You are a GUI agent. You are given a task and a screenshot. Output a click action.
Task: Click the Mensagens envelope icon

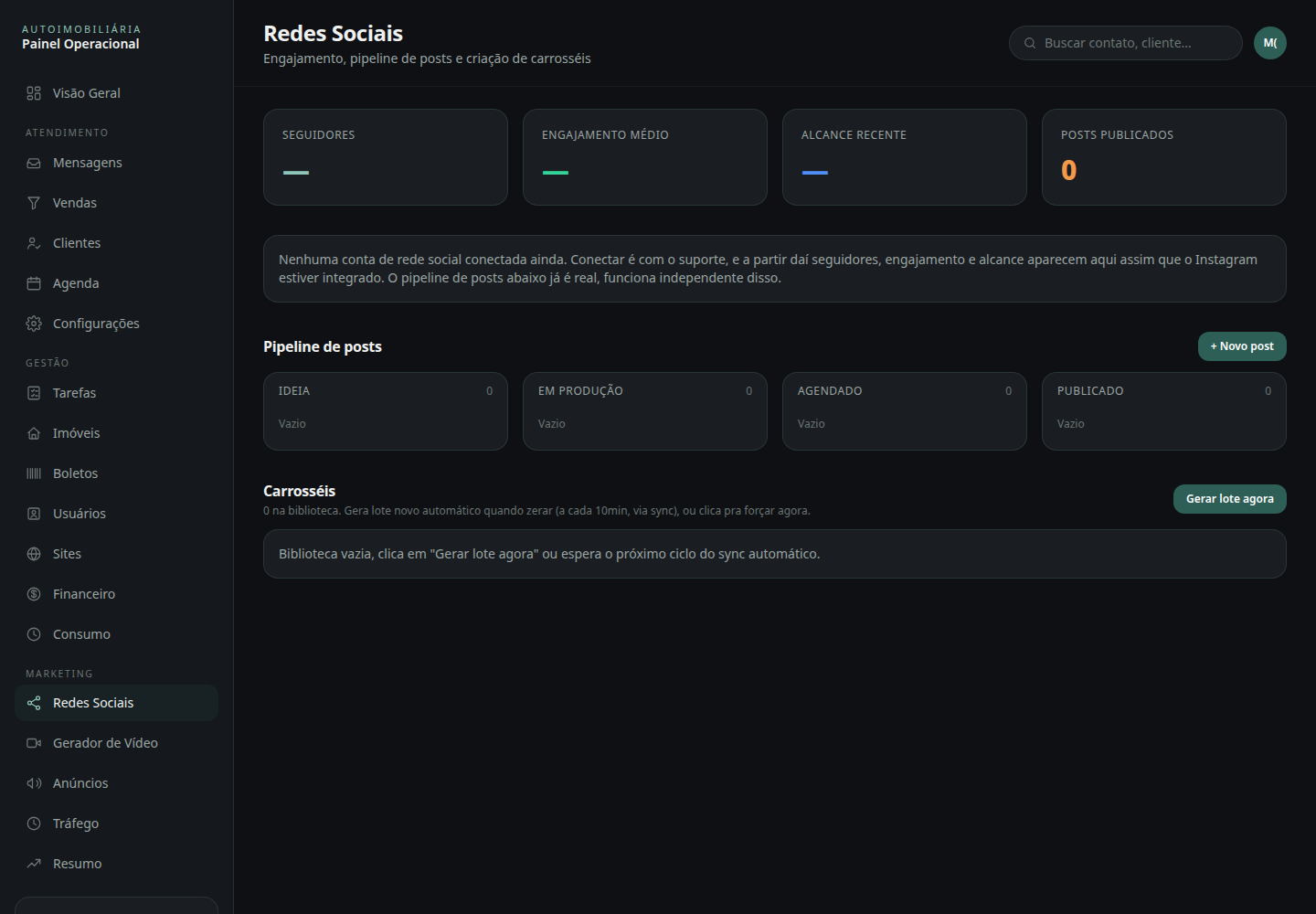(x=34, y=163)
